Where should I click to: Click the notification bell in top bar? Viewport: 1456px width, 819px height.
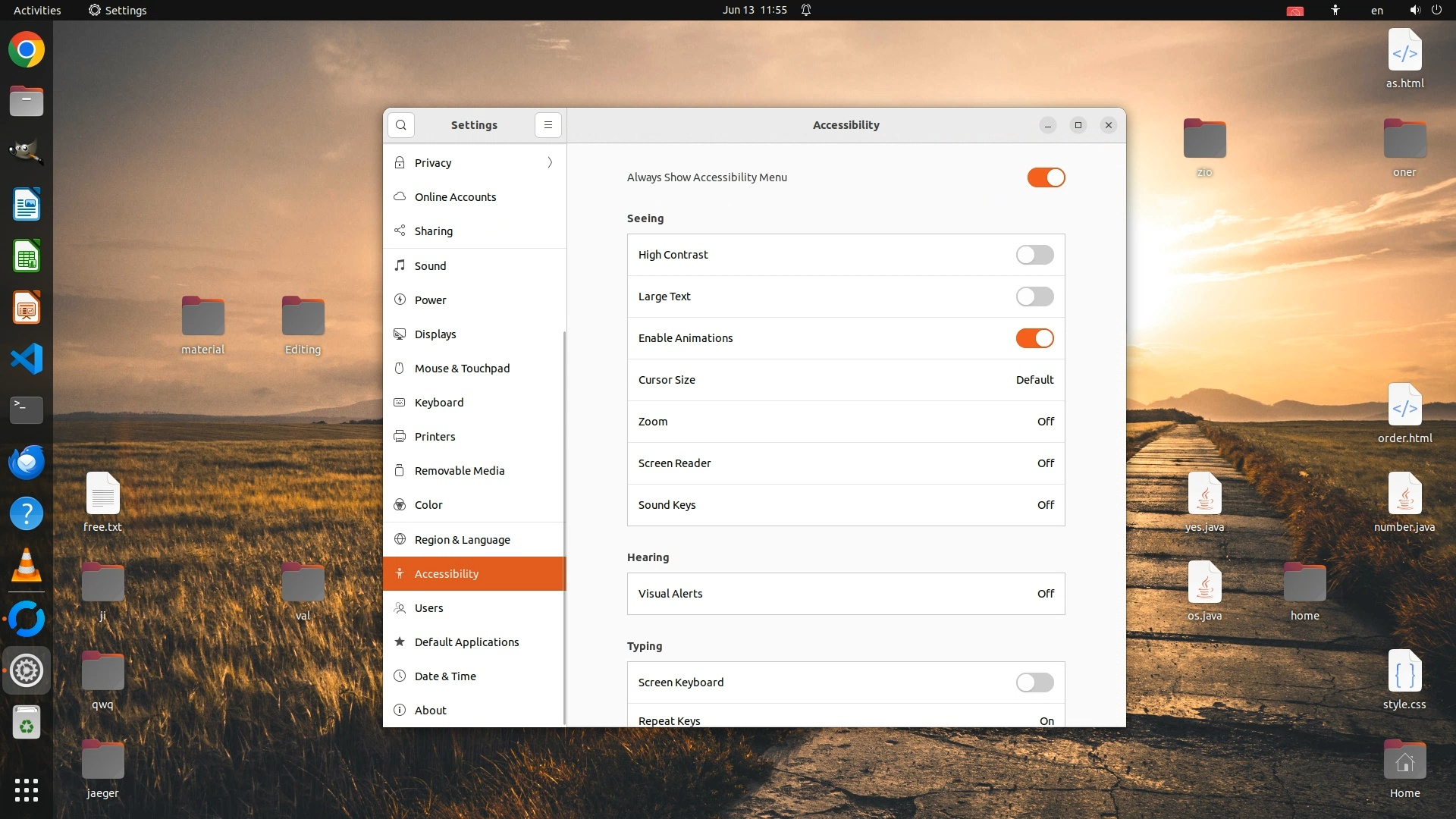coord(806,10)
